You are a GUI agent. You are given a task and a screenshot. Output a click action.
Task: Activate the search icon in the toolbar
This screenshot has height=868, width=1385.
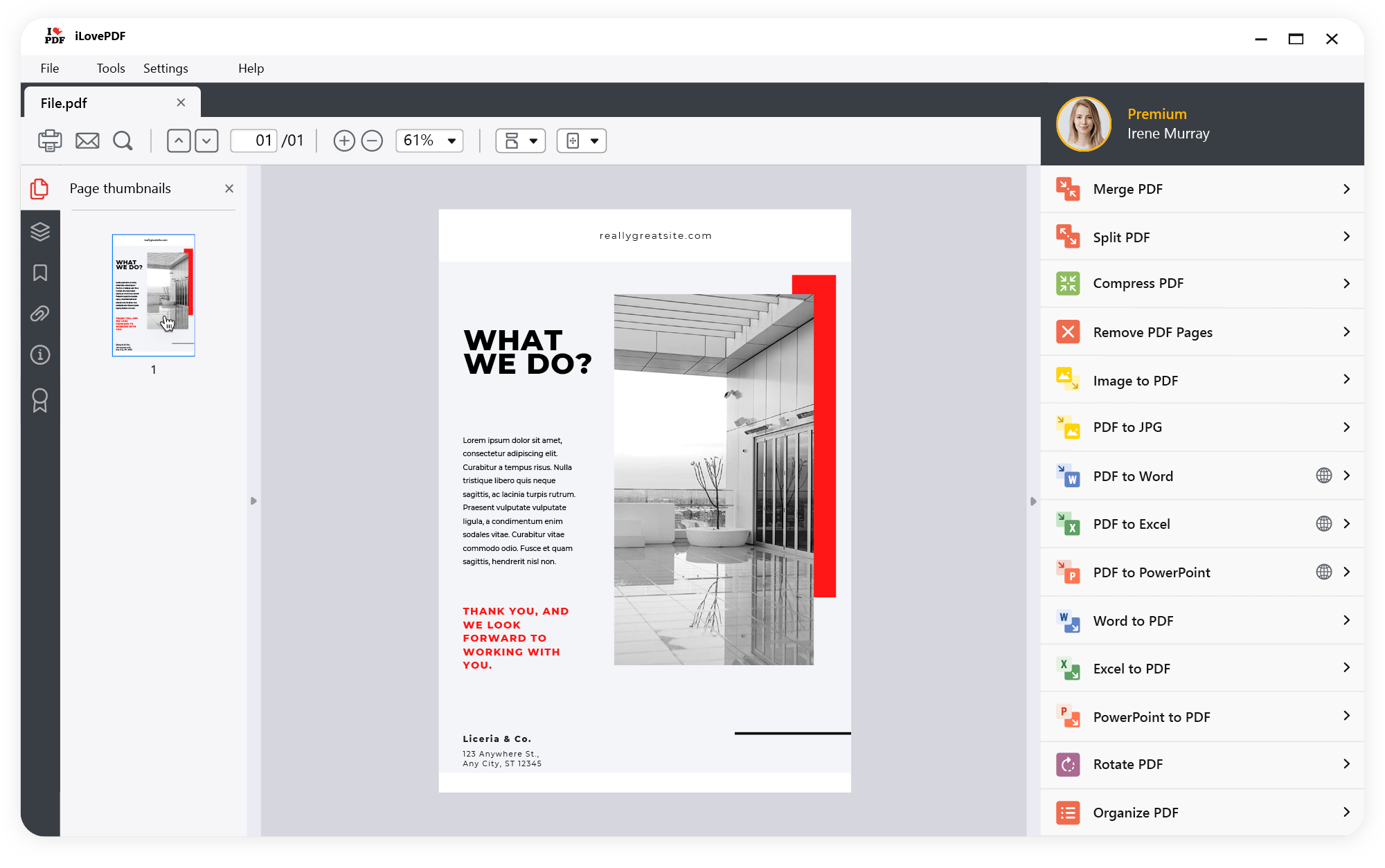123,141
